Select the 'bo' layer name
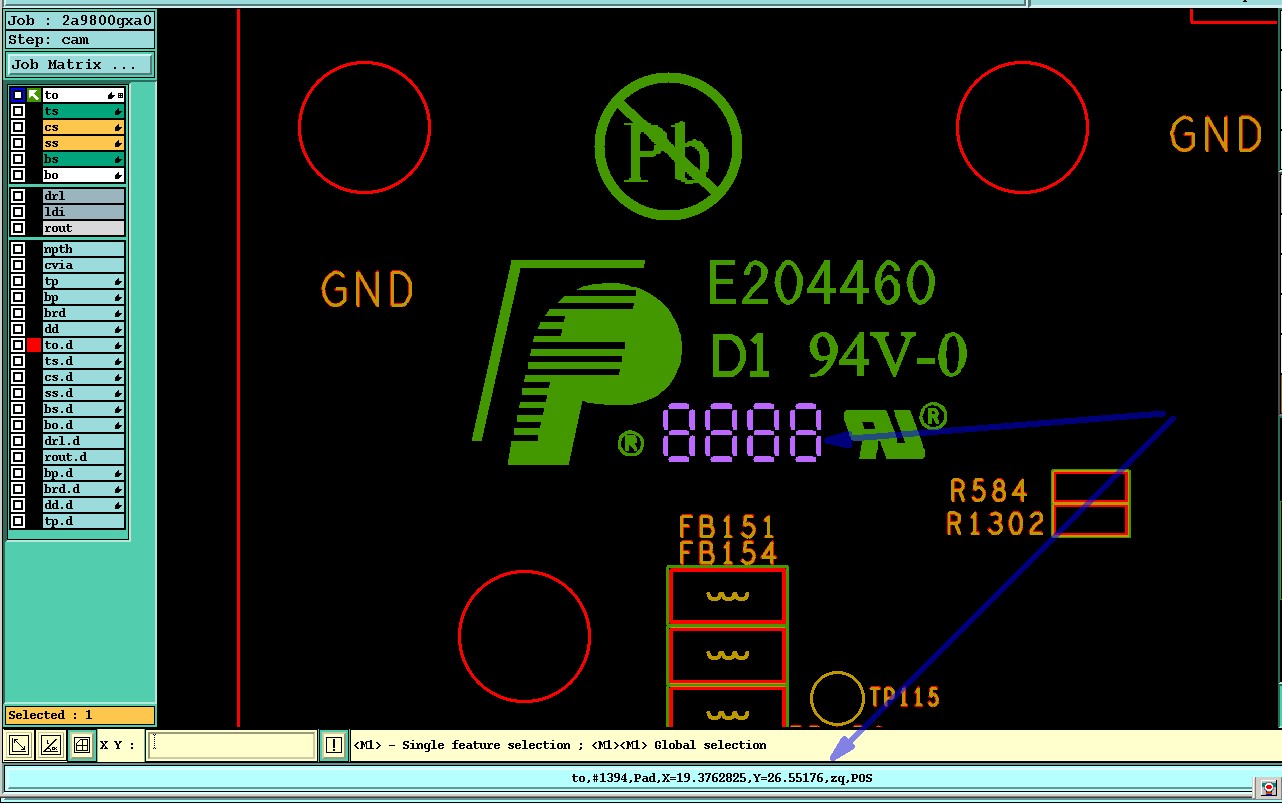 (83, 175)
